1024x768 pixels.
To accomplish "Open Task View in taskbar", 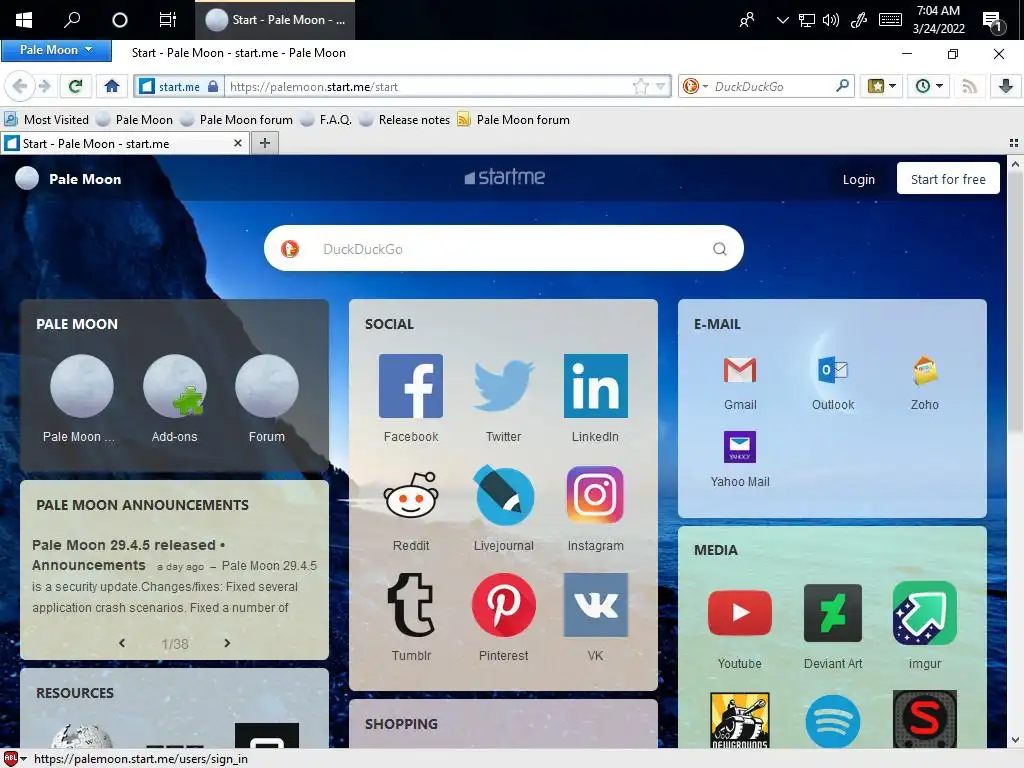I will click(x=168, y=20).
